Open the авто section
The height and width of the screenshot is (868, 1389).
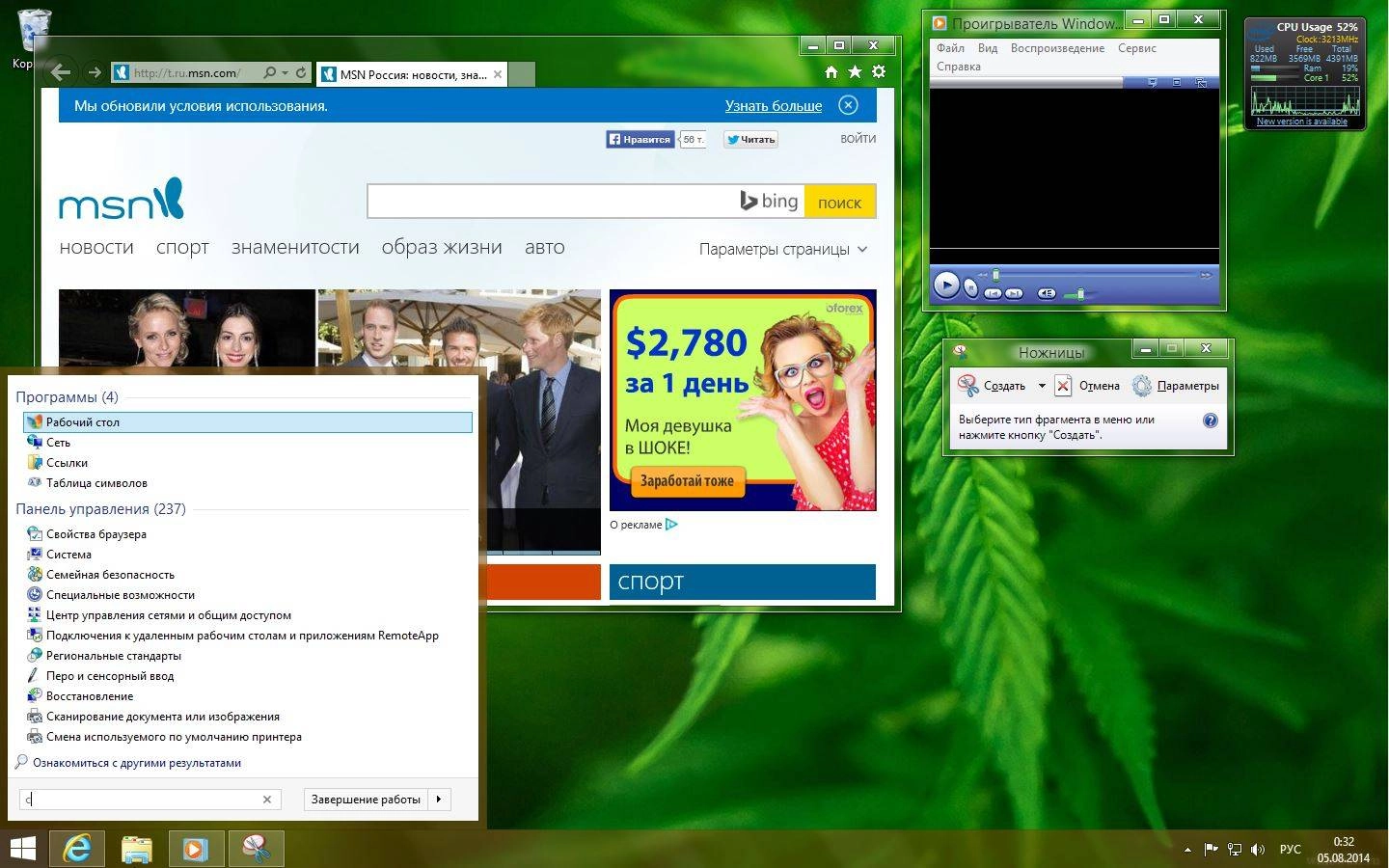click(x=545, y=247)
